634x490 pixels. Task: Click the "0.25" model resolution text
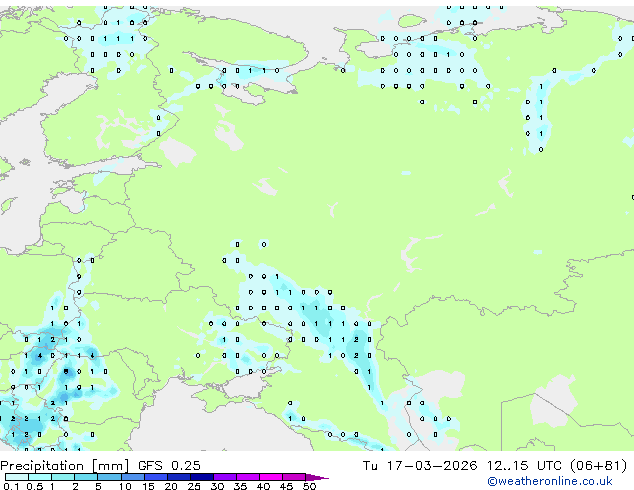186,466
